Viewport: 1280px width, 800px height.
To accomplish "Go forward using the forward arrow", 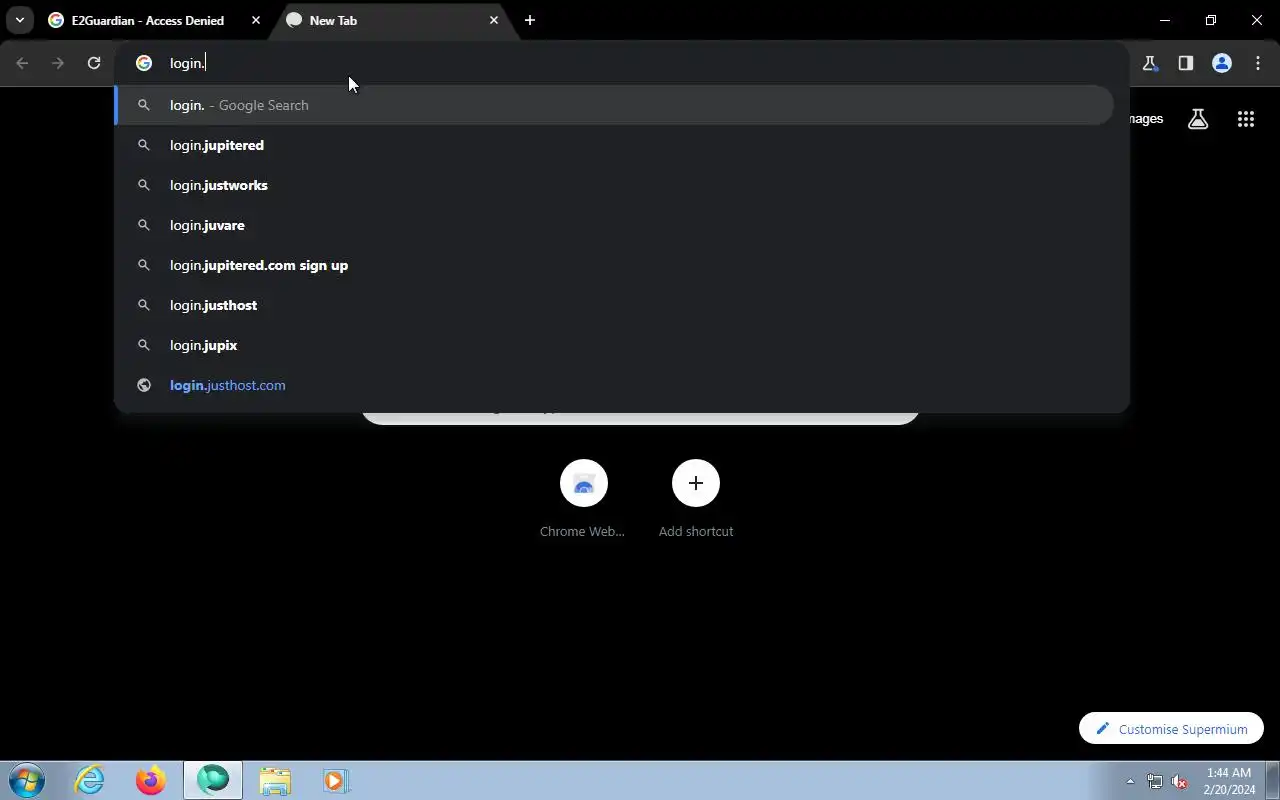I will [x=58, y=63].
